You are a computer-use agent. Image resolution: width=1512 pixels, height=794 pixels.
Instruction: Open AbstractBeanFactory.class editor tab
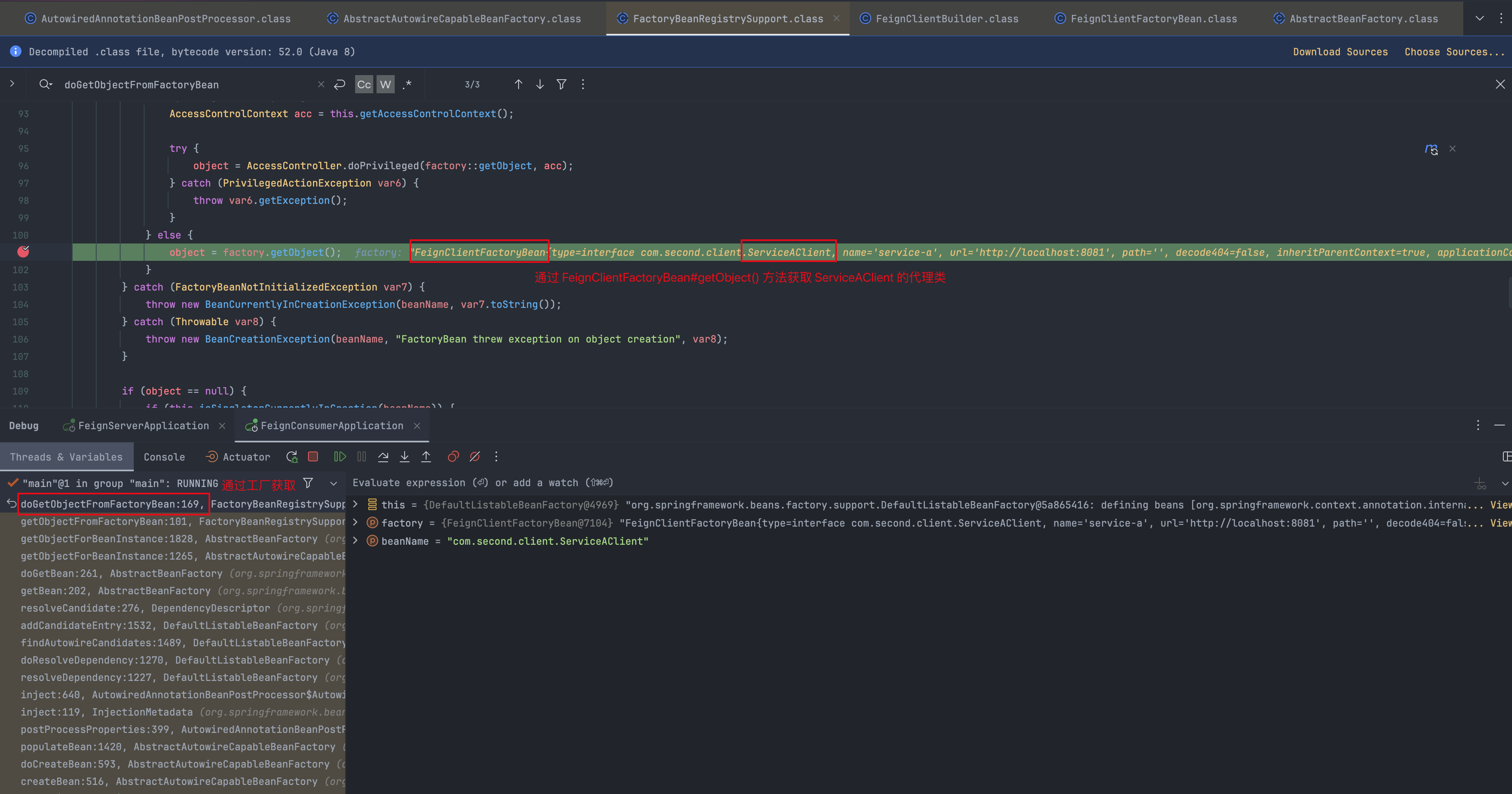coord(1355,19)
